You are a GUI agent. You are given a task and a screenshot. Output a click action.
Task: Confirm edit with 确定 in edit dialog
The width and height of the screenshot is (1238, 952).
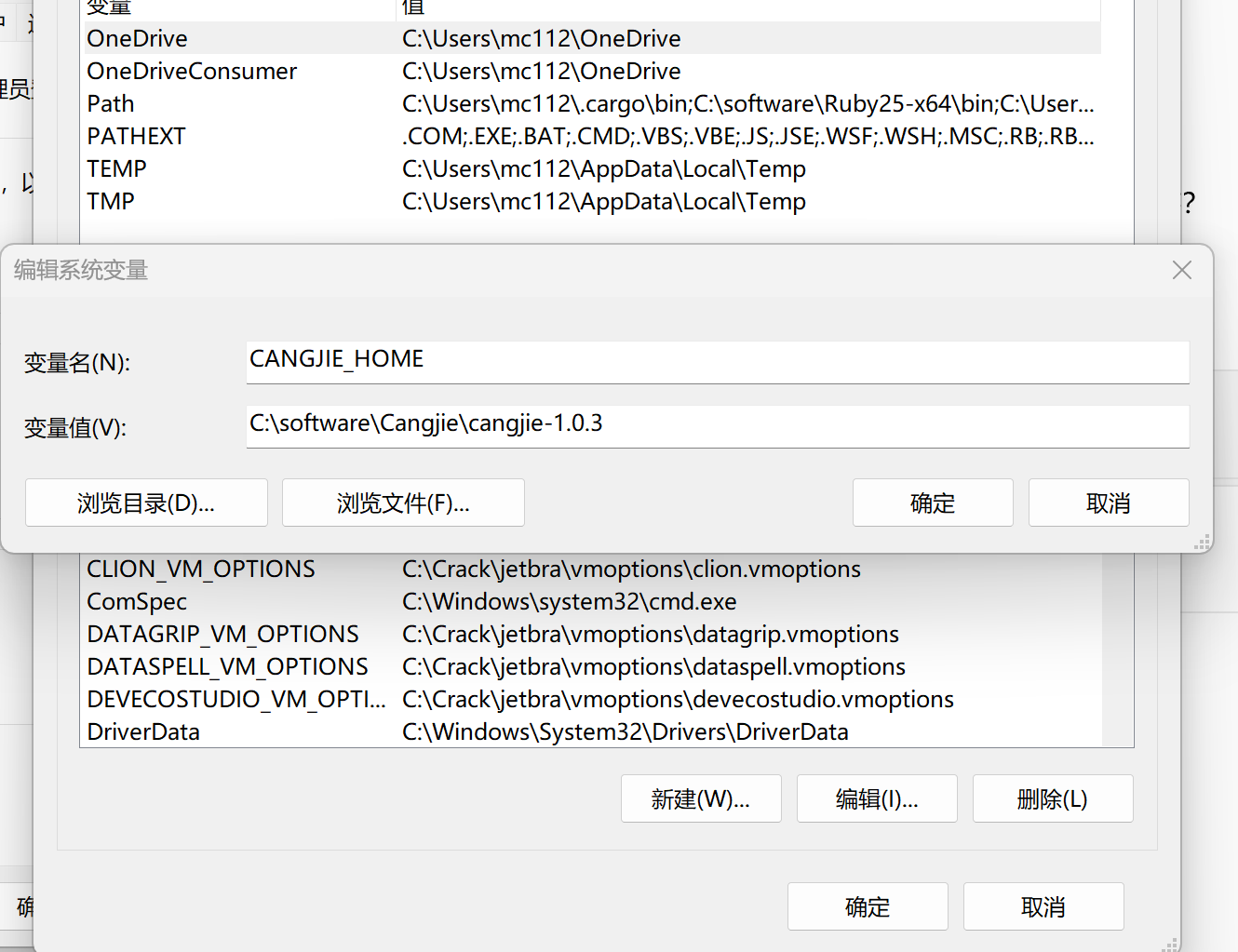[x=933, y=503]
